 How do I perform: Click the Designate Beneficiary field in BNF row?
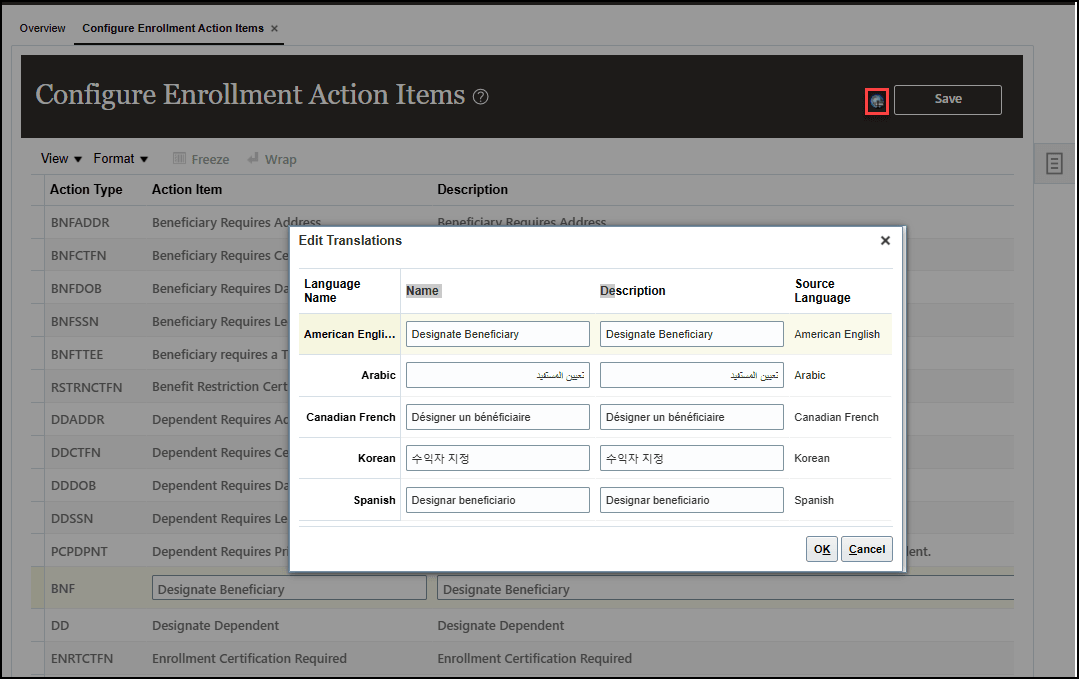pos(289,587)
